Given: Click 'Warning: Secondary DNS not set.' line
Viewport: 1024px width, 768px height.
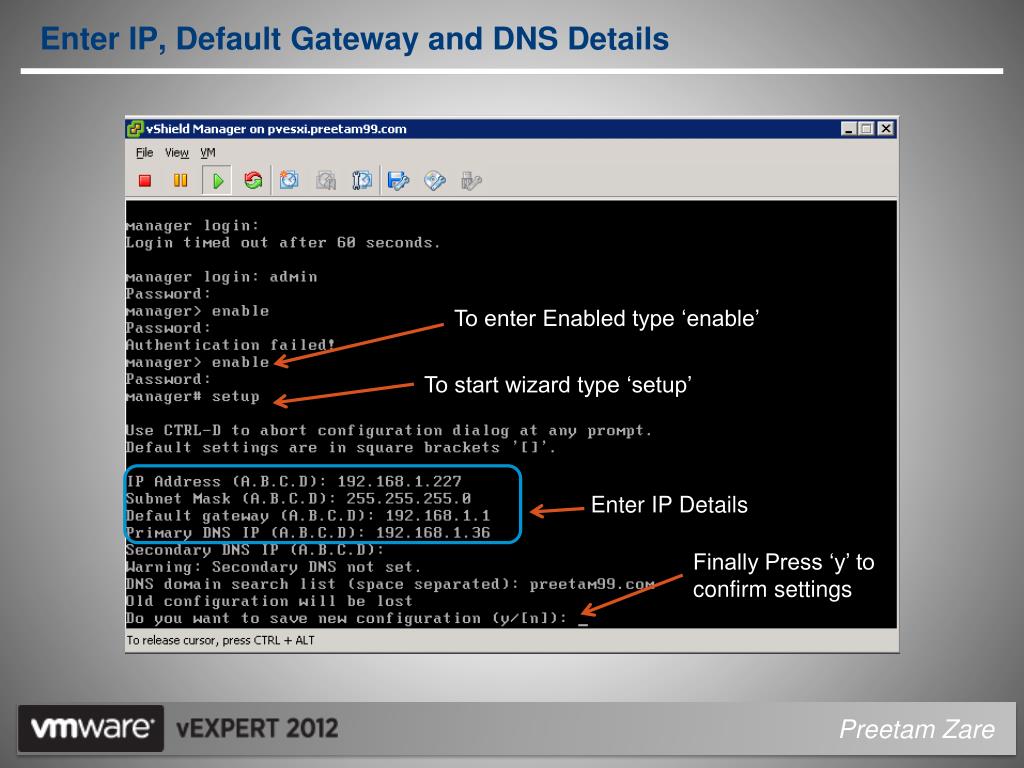Looking at the screenshot, I should (274, 567).
